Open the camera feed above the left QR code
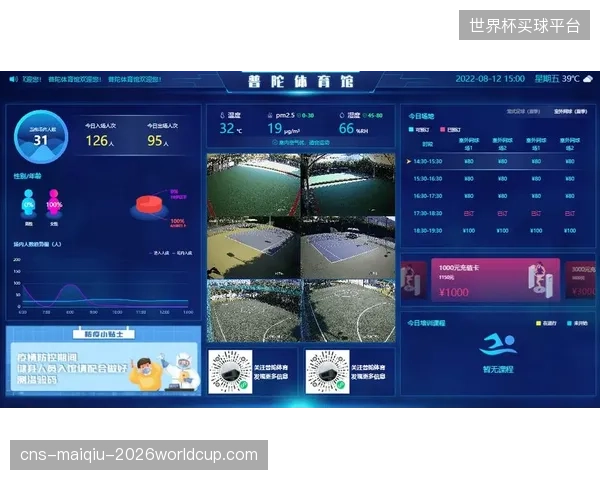600x480 pixels. click(x=254, y=311)
